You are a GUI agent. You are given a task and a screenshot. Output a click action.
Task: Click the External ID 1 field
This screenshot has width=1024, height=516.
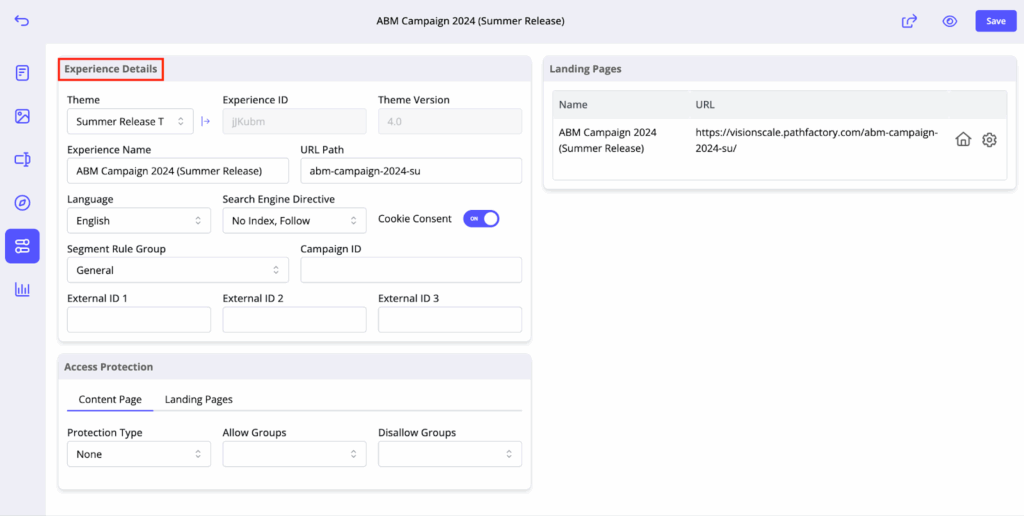click(139, 319)
